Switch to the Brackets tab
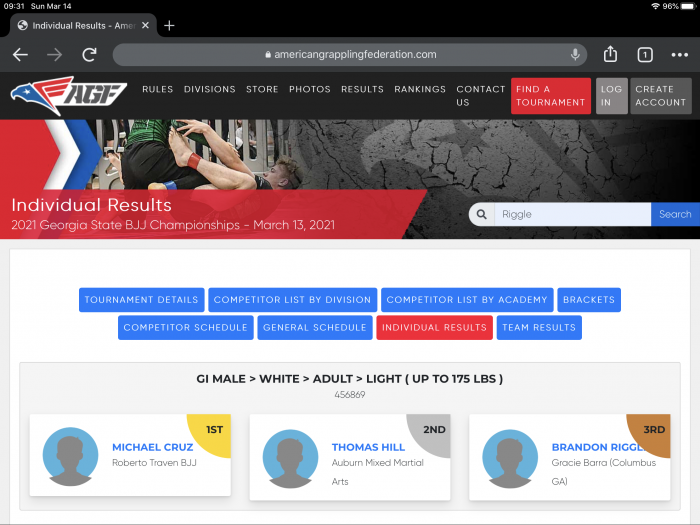This screenshot has width=700, height=525. pyautogui.click(x=588, y=300)
